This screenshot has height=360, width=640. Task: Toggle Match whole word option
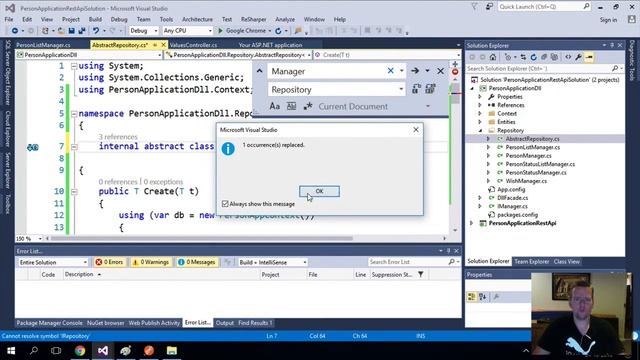coord(291,106)
